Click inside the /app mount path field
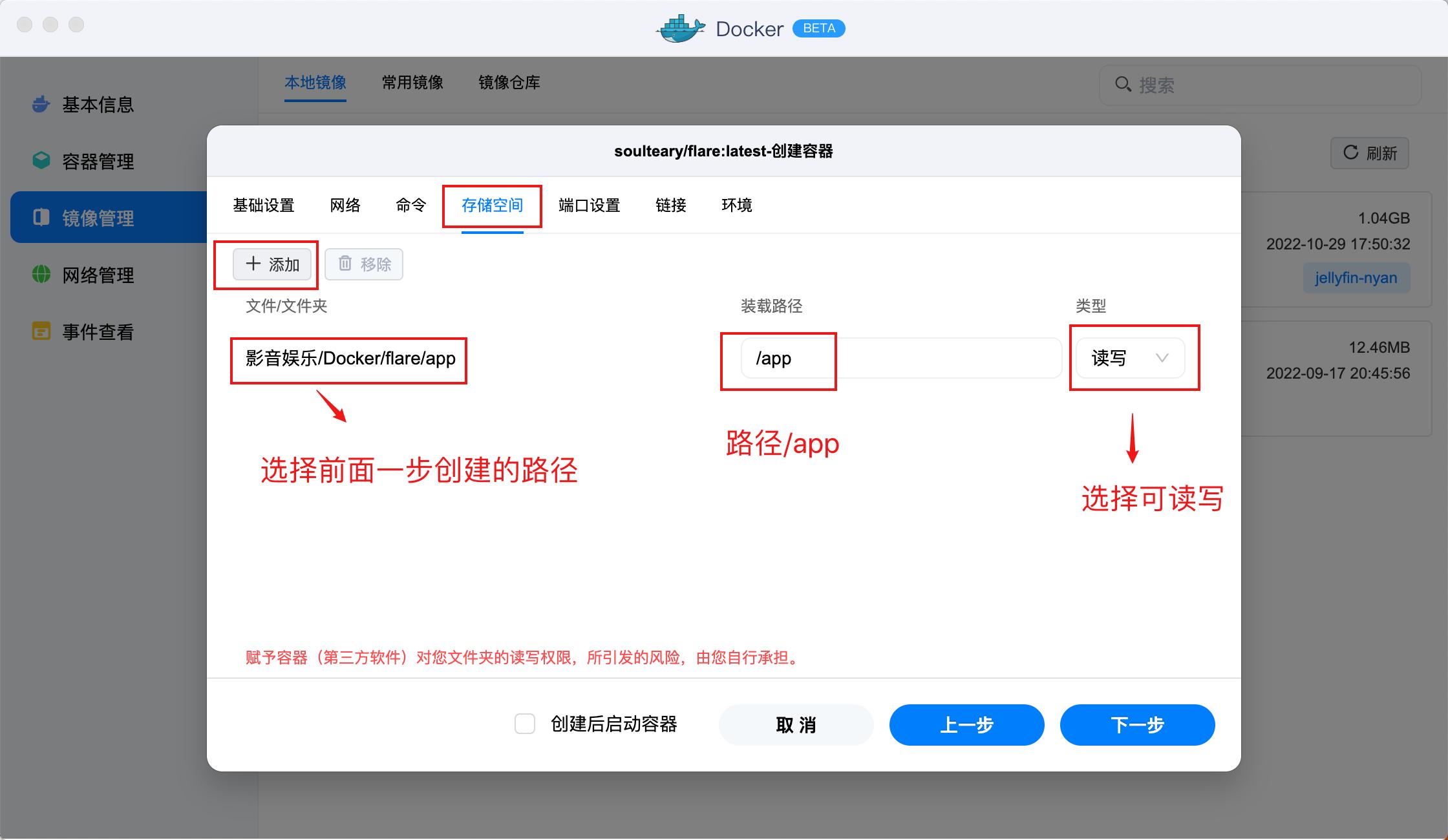The image size is (1448, 840). click(840, 358)
